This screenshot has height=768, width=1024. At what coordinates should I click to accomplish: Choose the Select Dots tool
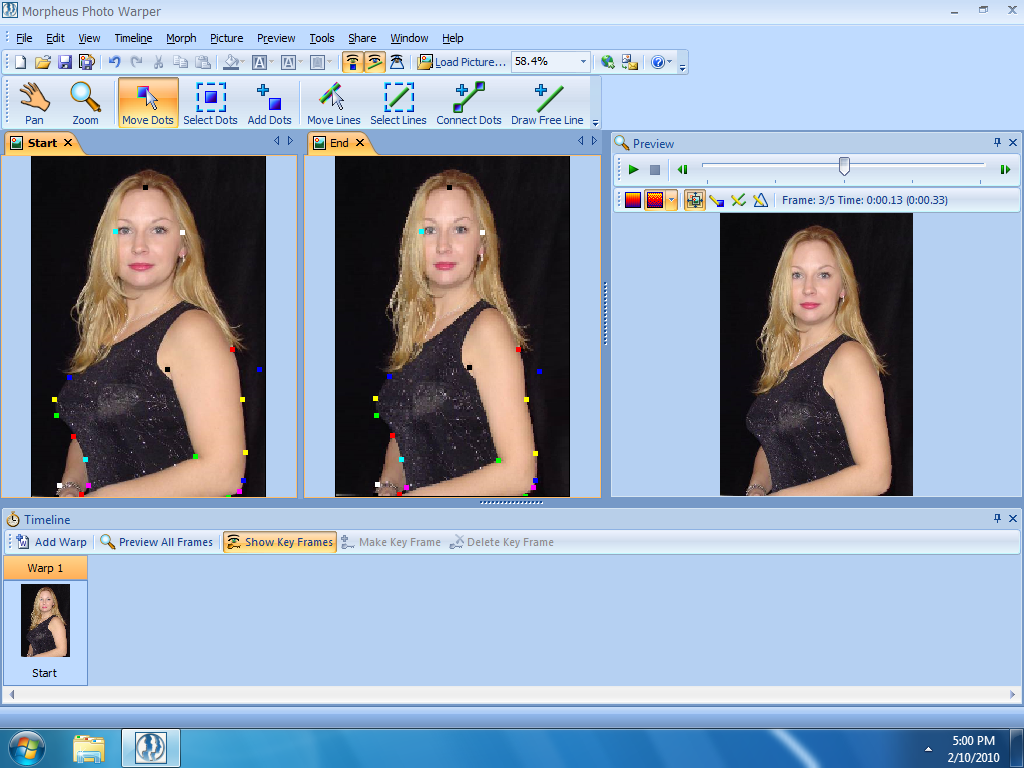(x=210, y=103)
